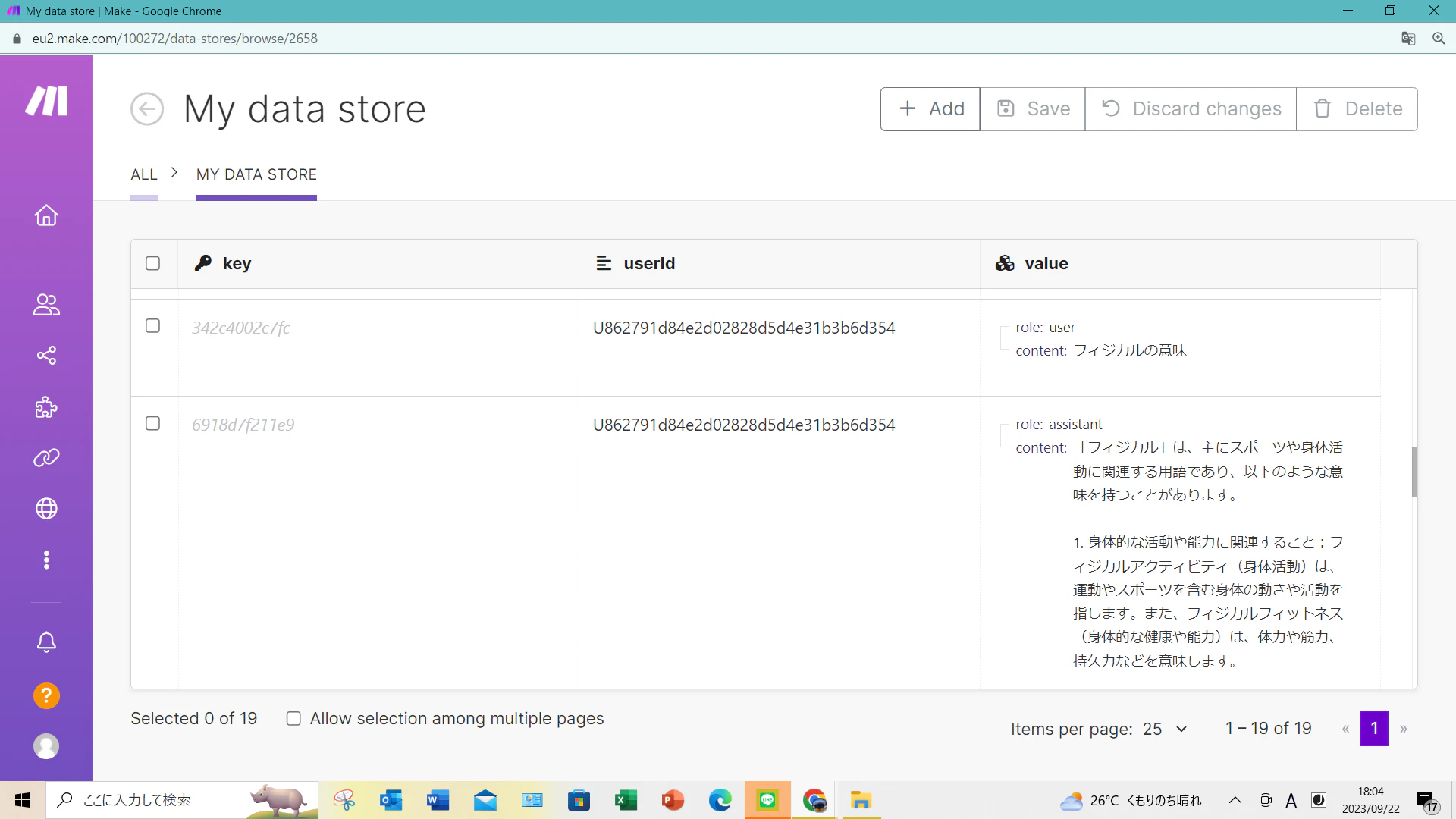Show hidden system tray icons
The width and height of the screenshot is (1456, 819).
click(1235, 800)
